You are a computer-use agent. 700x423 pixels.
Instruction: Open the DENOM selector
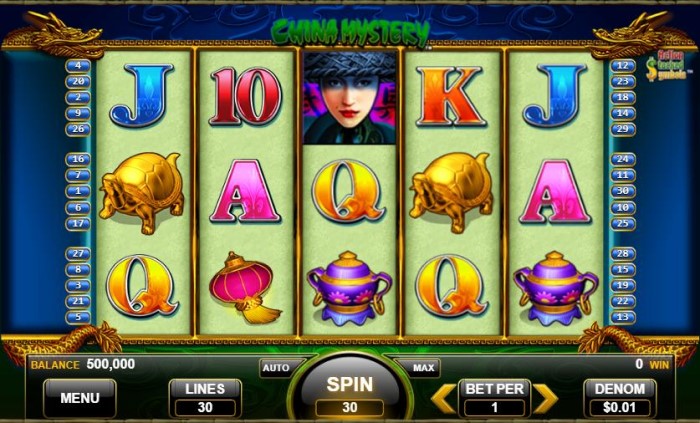pos(620,398)
